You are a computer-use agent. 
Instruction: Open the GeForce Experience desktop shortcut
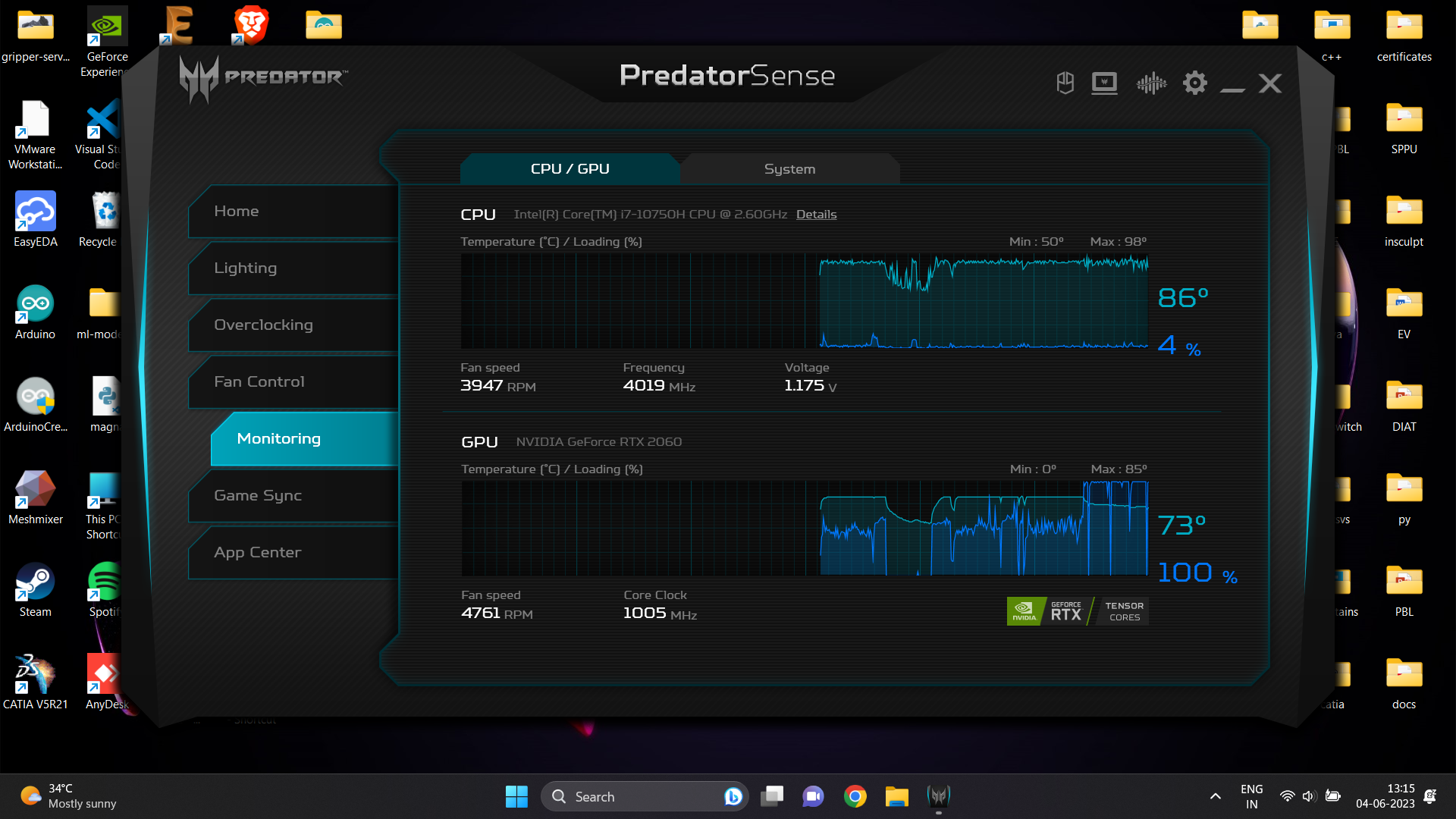pyautogui.click(x=107, y=42)
